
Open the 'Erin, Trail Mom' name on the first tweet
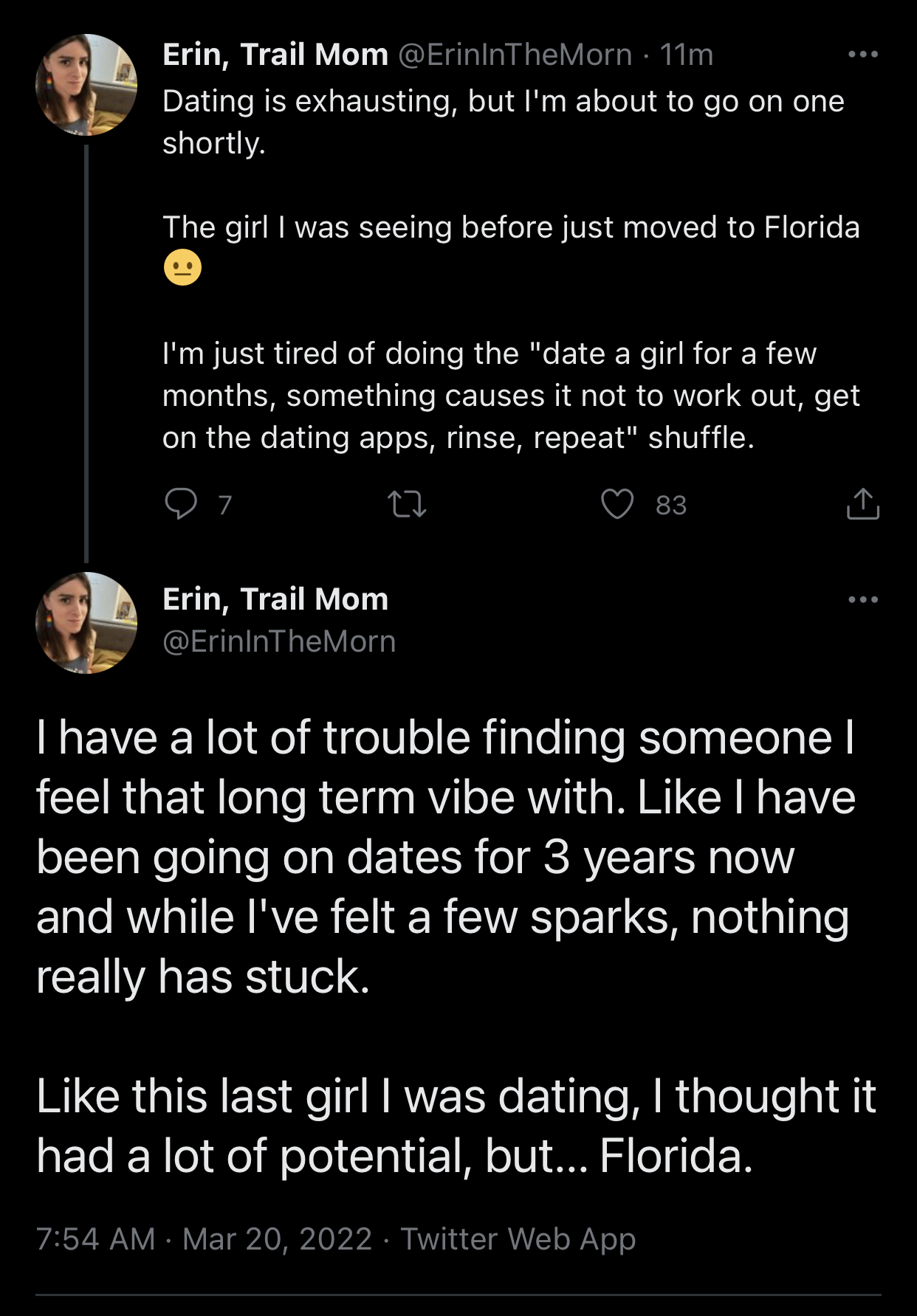tap(275, 55)
